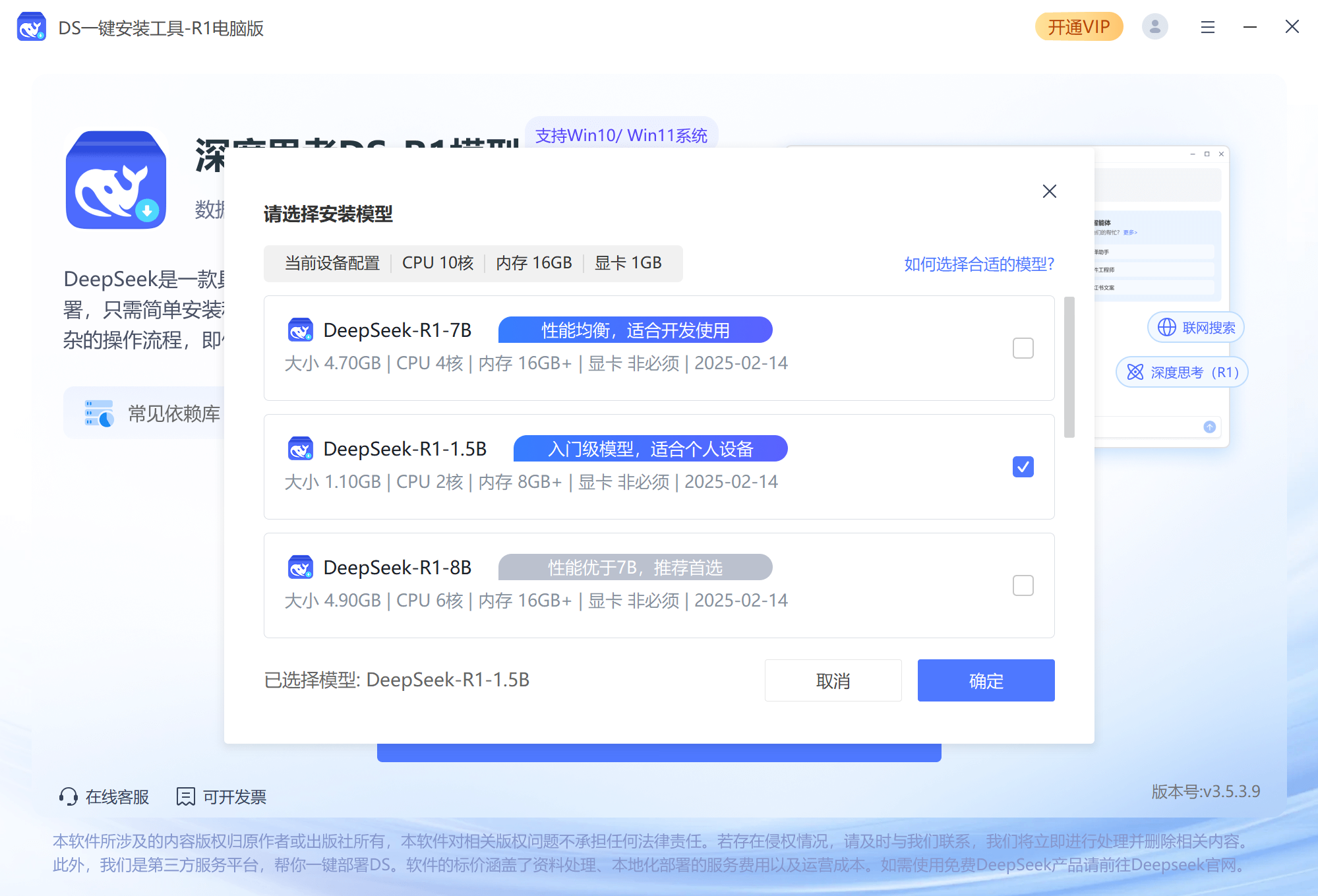Open 可开发票 invoice option

coord(222,797)
